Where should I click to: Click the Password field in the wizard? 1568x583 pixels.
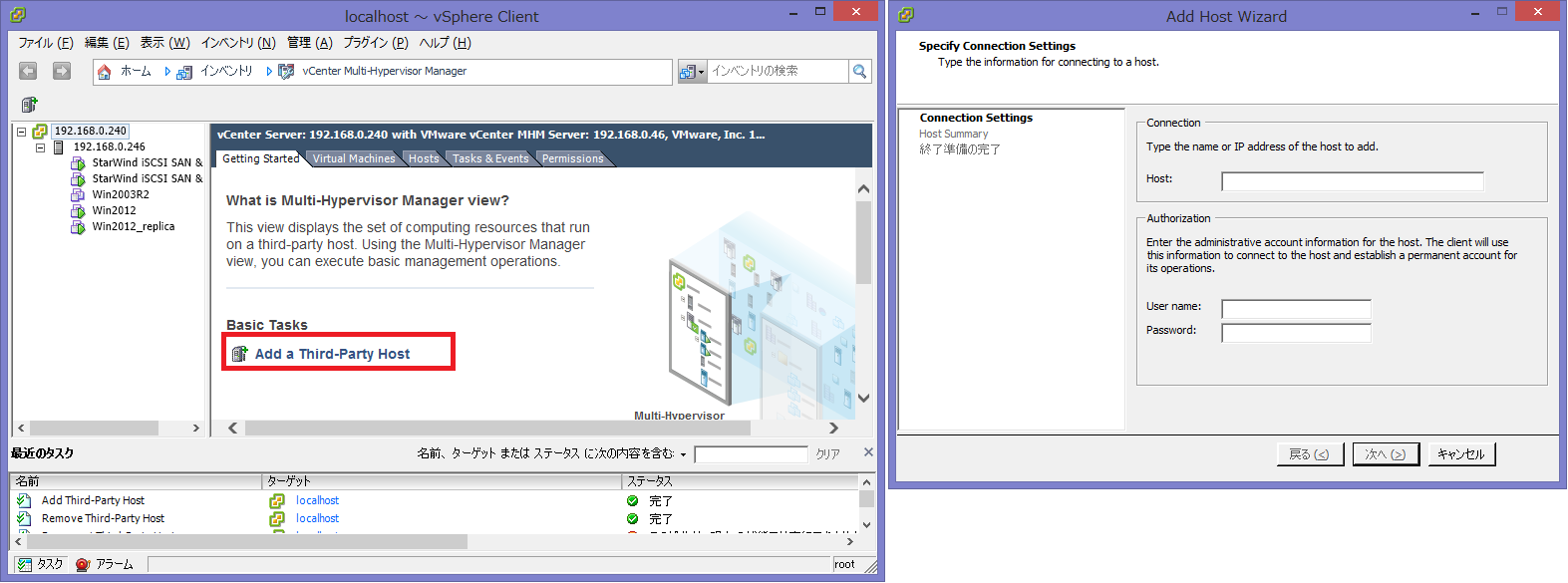(x=1296, y=333)
